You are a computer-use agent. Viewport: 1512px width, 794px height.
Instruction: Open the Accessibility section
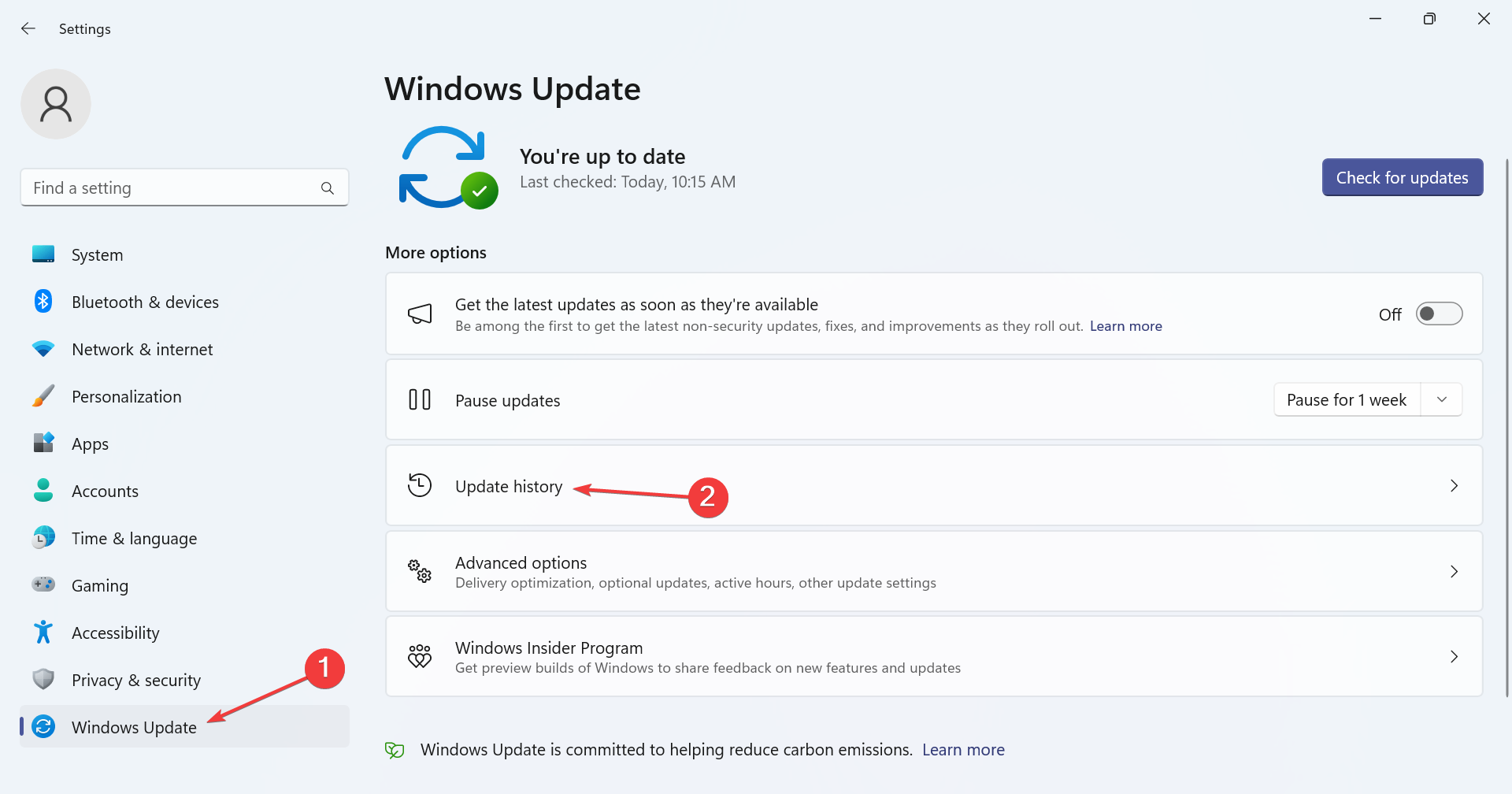tap(115, 632)
